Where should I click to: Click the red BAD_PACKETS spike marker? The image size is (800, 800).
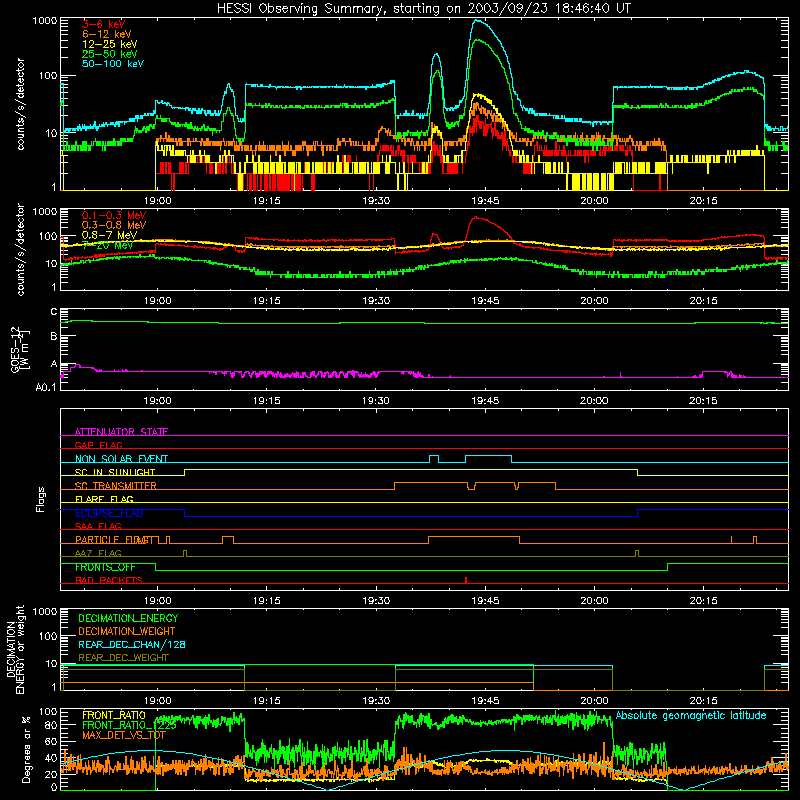[466, 580]
